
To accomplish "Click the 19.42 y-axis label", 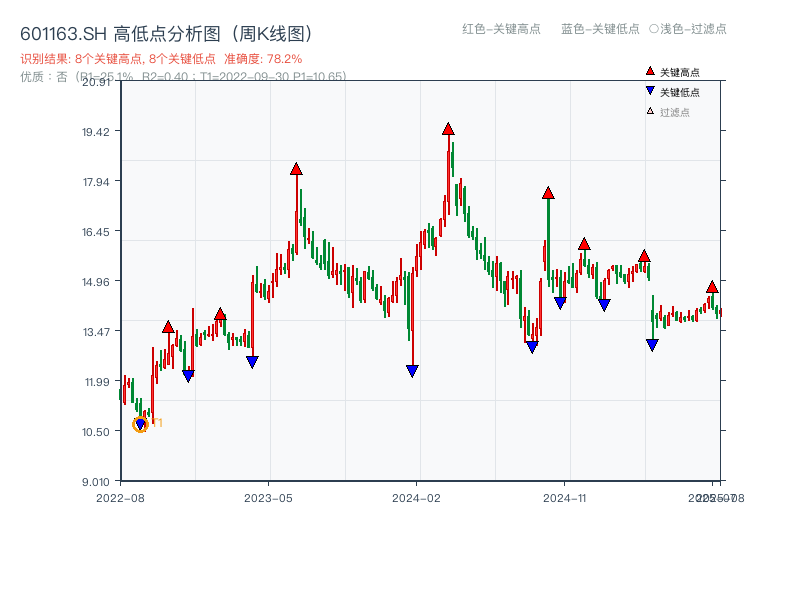I will (x=96, y=132).
